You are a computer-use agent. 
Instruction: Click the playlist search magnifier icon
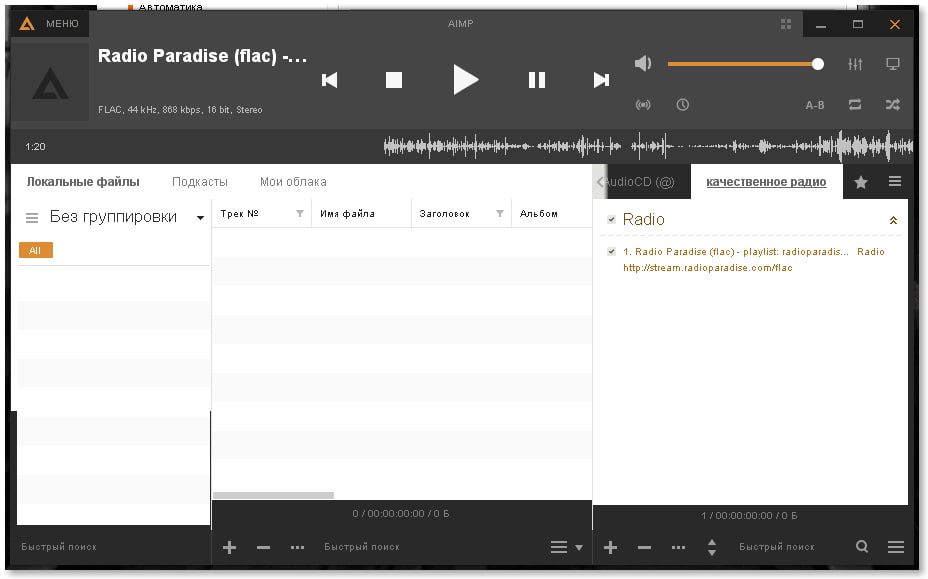[862, 546]
